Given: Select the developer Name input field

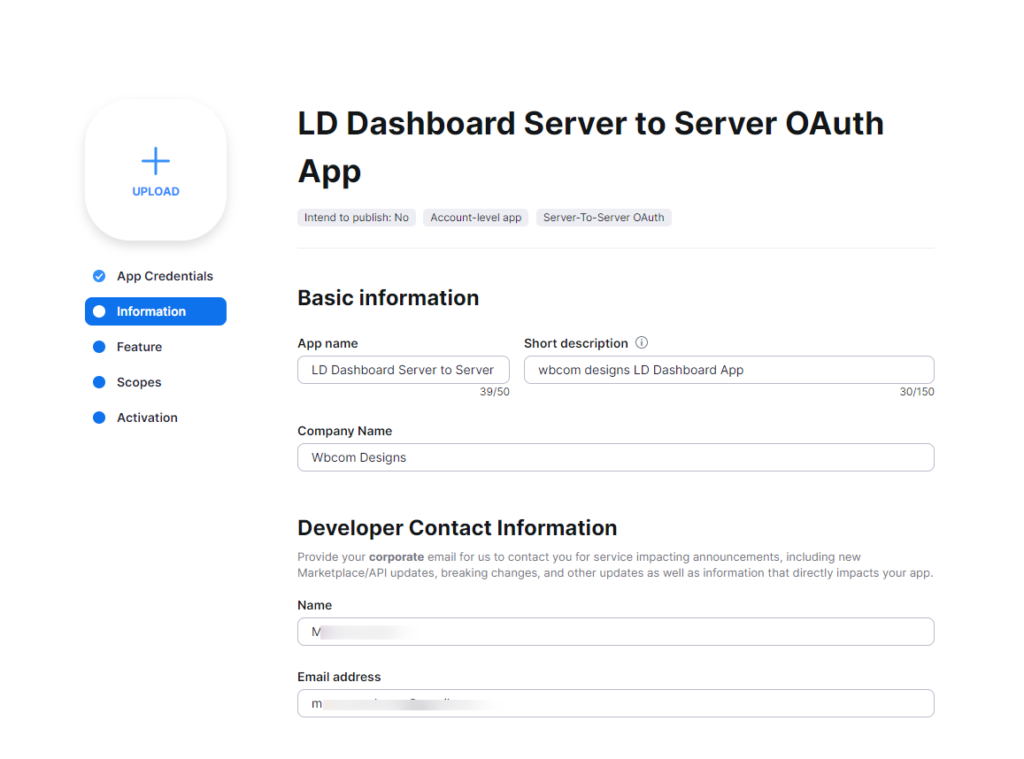Looking at the screenshot, I should tap(615, 632).
